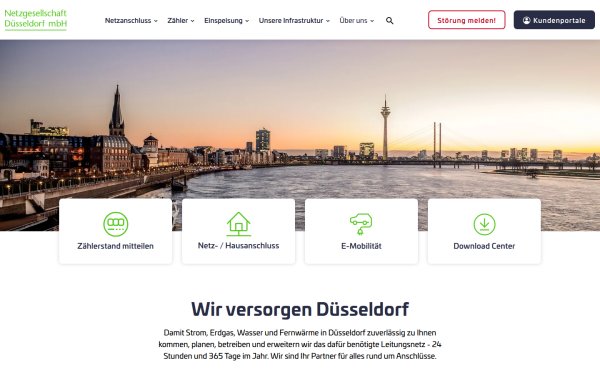The image size is (600, 375).
Task: Go to home via Netzgesellschaft Düsseldorf logo
Action: pyautogui.click(x=36, y=19)
